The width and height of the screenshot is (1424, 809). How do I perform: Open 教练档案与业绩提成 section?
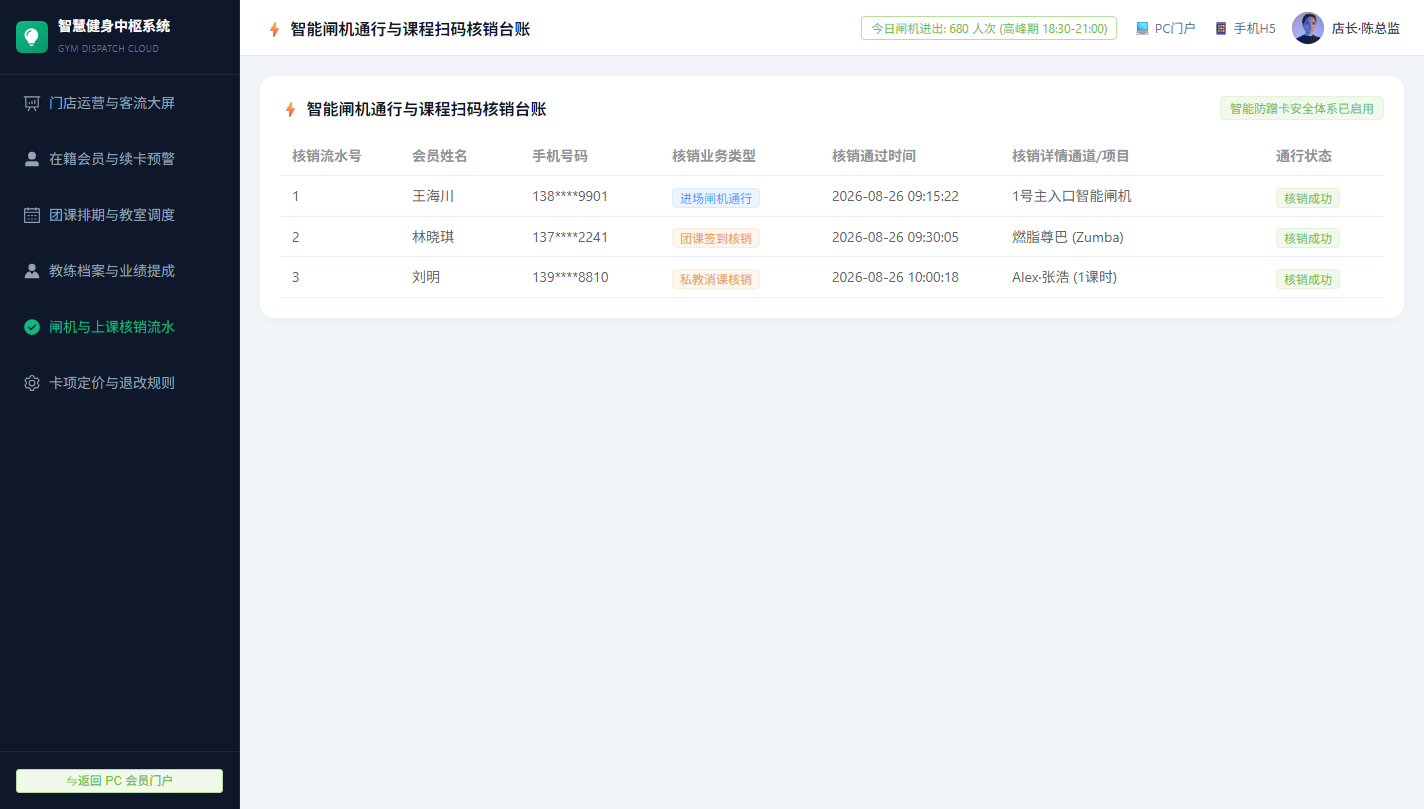tap(120, 271)
